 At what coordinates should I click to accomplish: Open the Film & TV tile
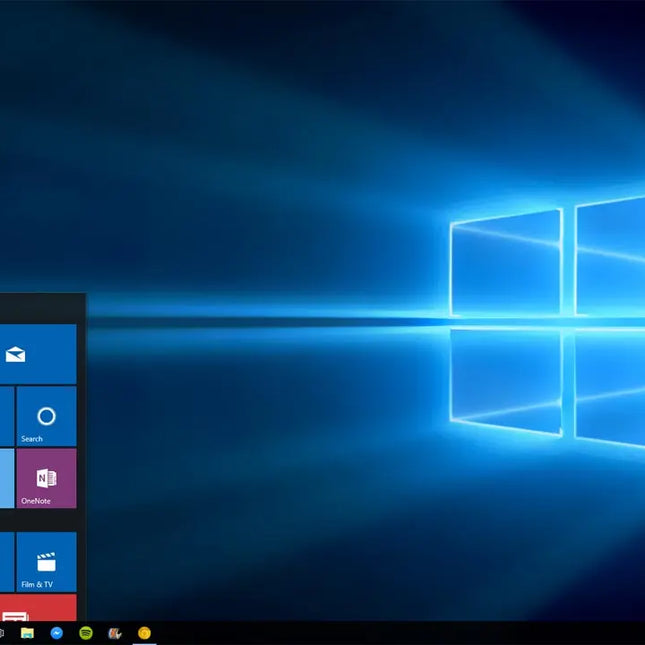click(x=46, y=562)
